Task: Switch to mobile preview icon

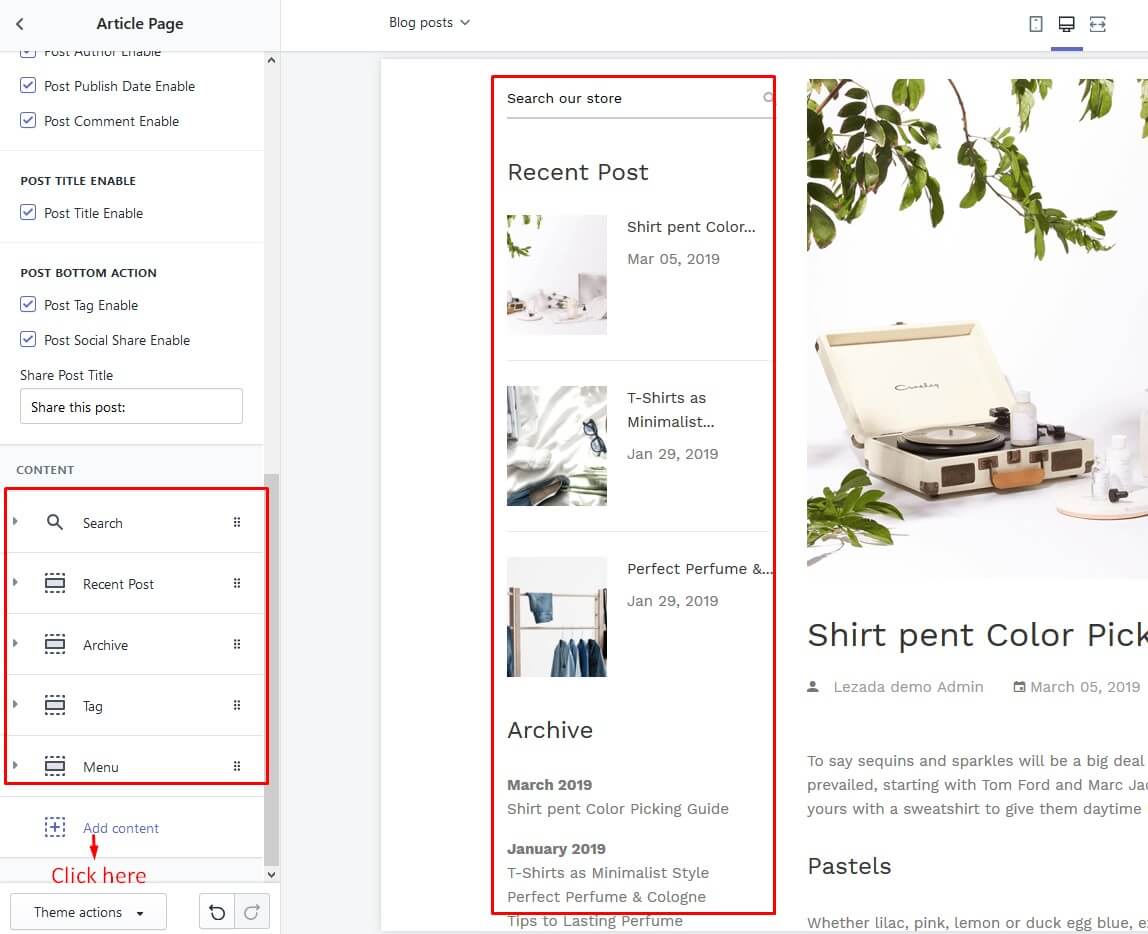Action: pos(1035,24)
